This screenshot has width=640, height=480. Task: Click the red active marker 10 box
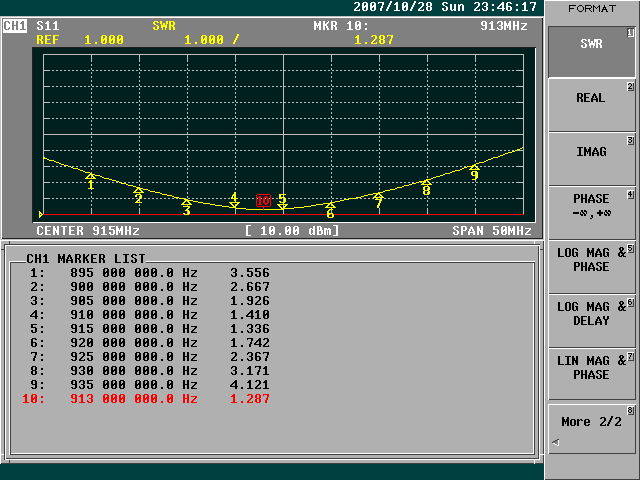coord(263,200)
